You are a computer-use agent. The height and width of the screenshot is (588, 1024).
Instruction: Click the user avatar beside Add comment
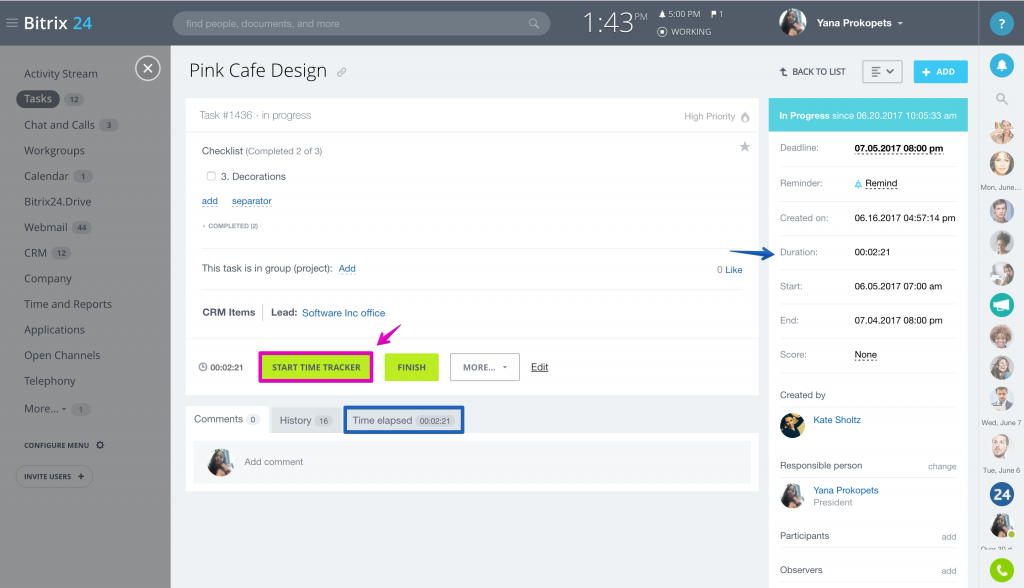pos(220,462)
